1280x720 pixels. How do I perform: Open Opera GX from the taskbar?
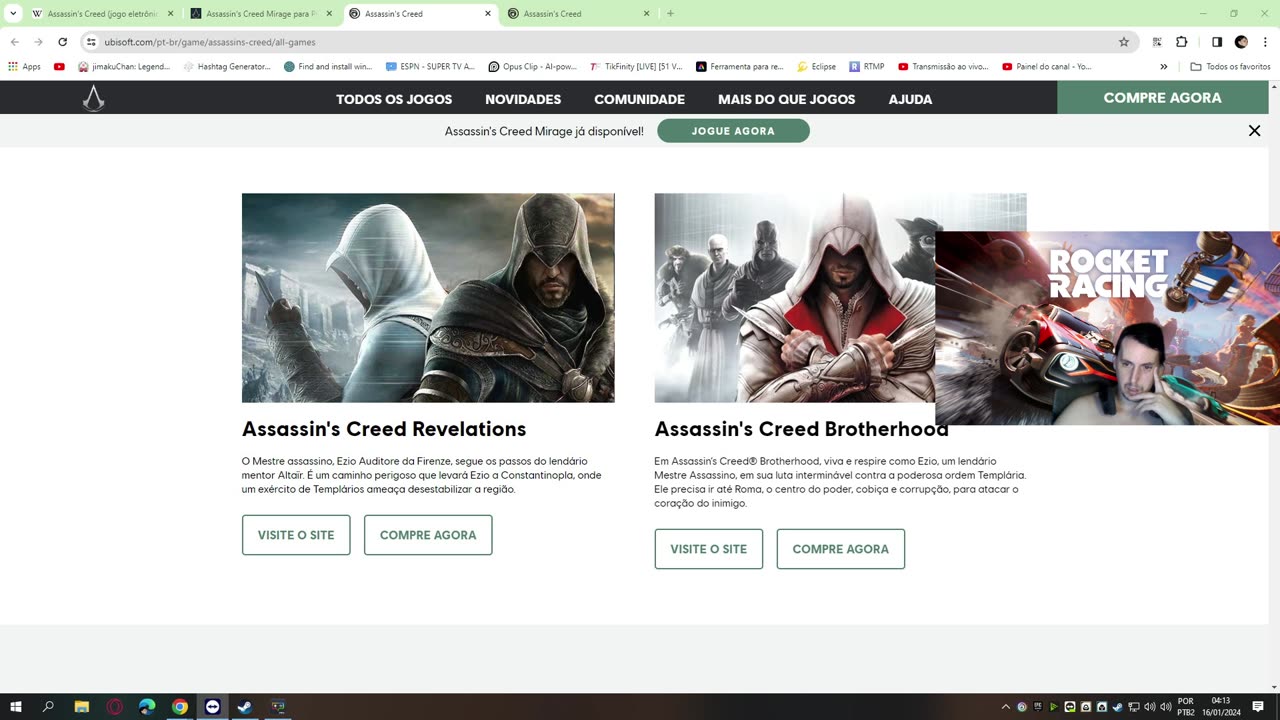point(114,707)
